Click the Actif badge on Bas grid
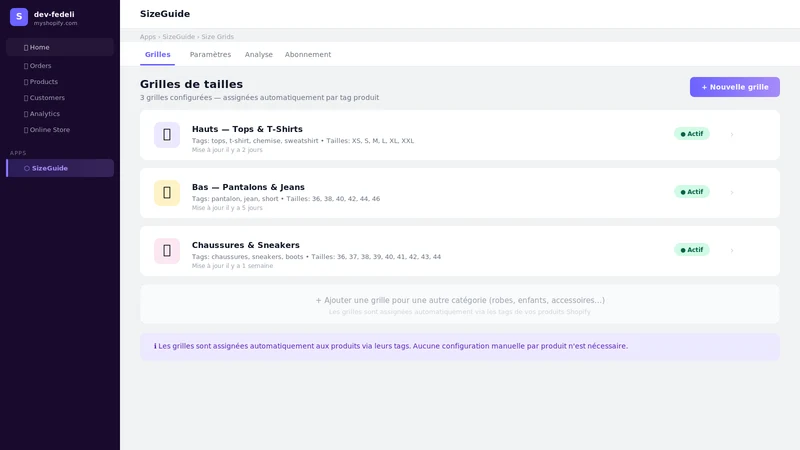800x450 pixels. tap(692, 192)
